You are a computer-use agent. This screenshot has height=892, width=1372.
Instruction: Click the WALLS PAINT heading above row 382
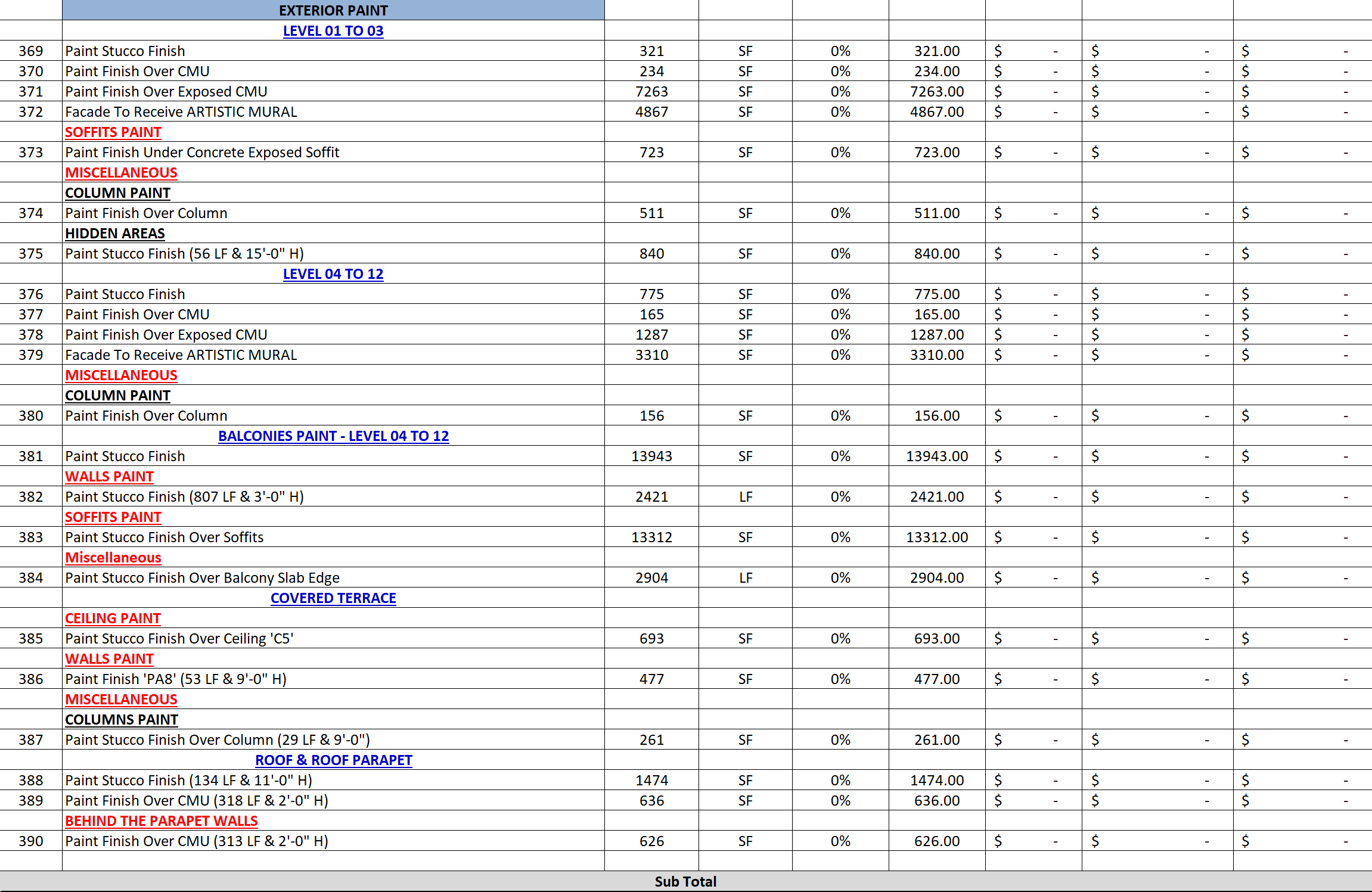[x=109, y=476]
